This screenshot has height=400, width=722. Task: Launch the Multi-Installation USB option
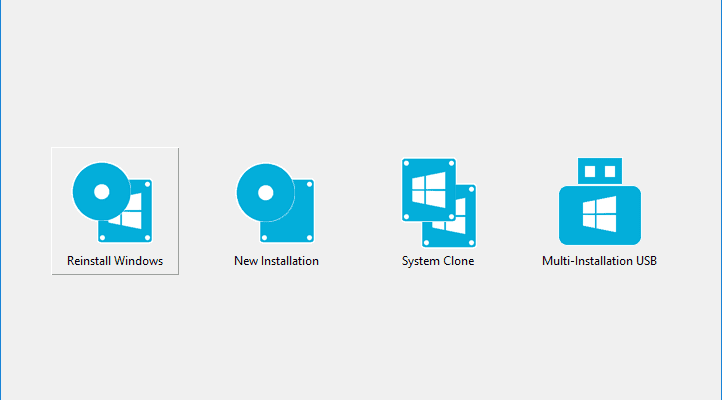[x=599, y=211]
